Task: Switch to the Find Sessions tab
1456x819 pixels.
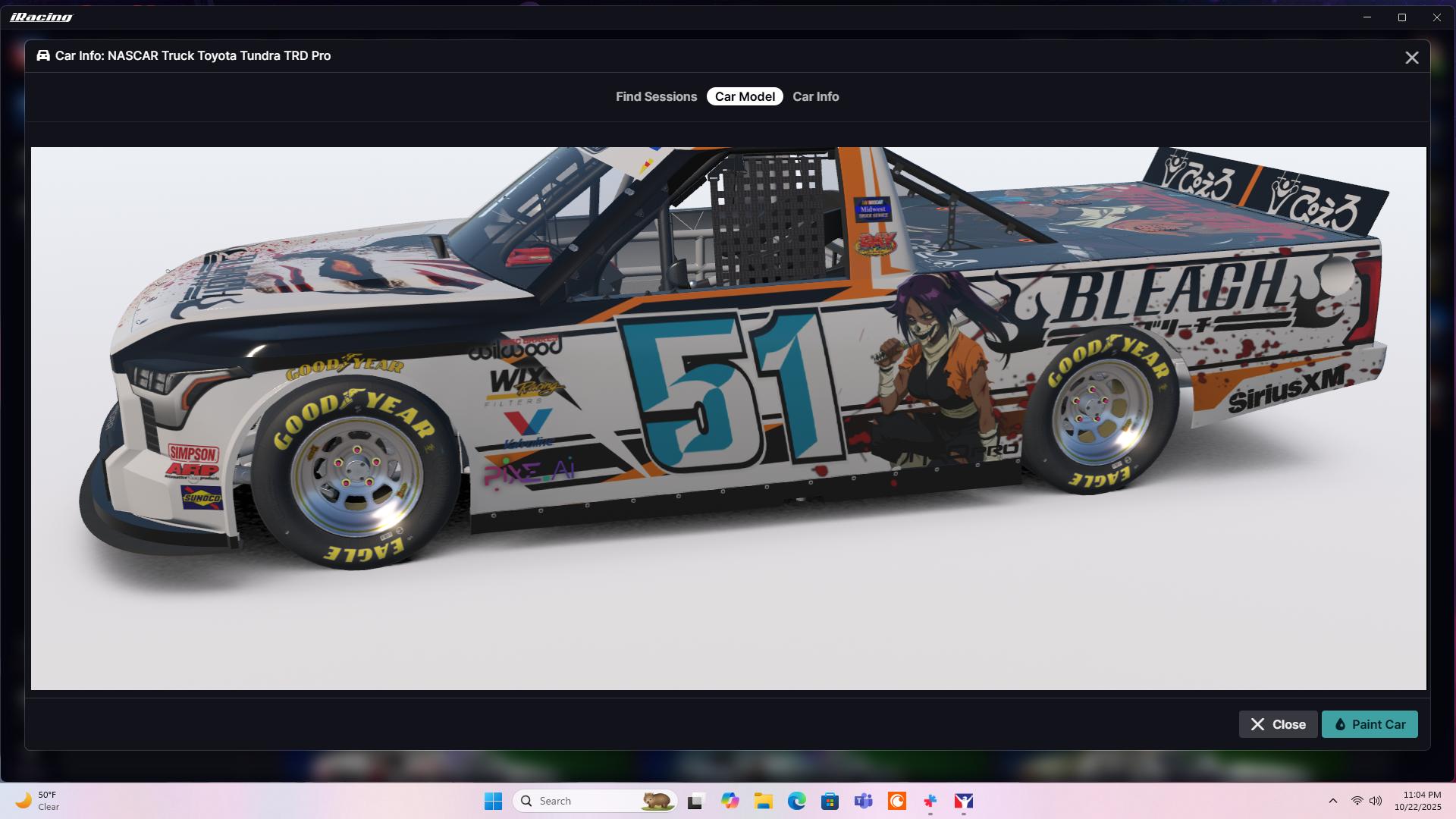Action: (x=656, y=96)
